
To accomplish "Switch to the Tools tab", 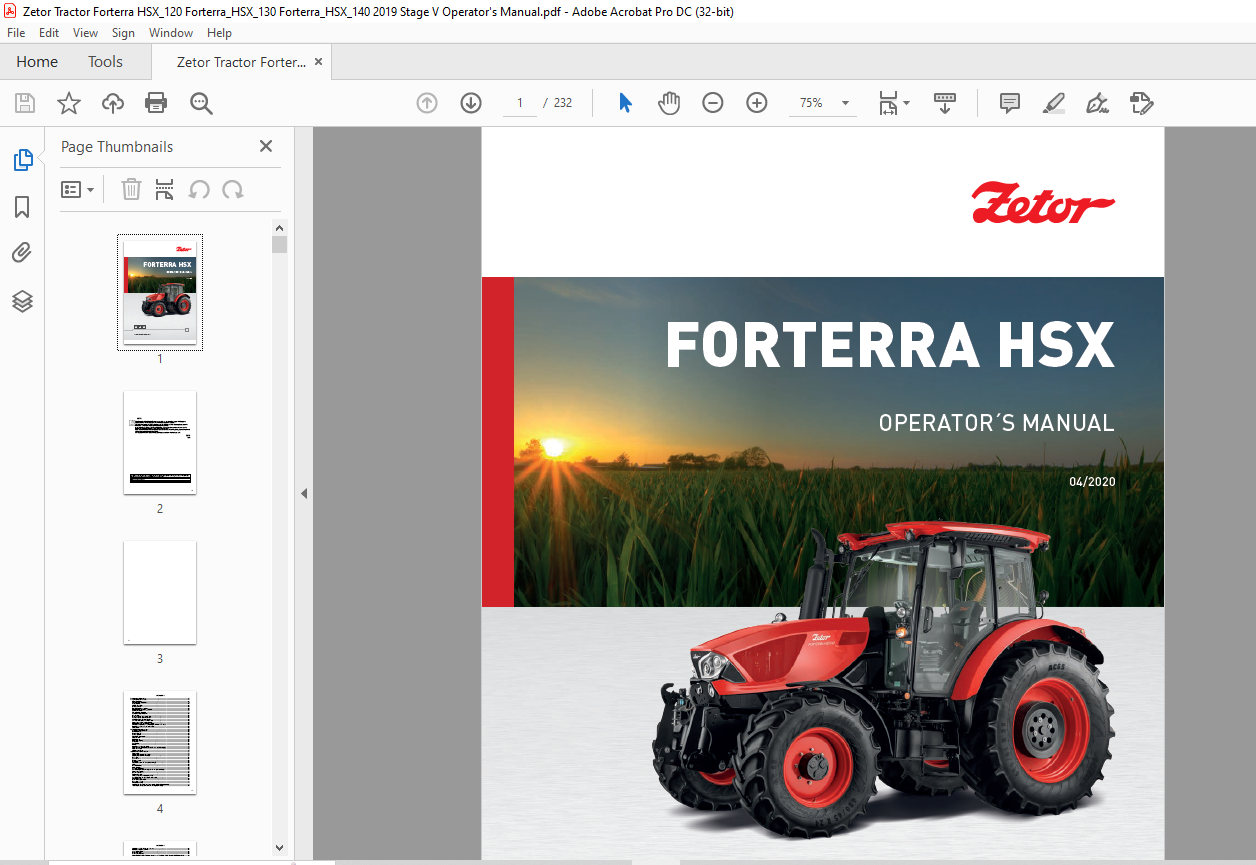I will tap(105, 62).
